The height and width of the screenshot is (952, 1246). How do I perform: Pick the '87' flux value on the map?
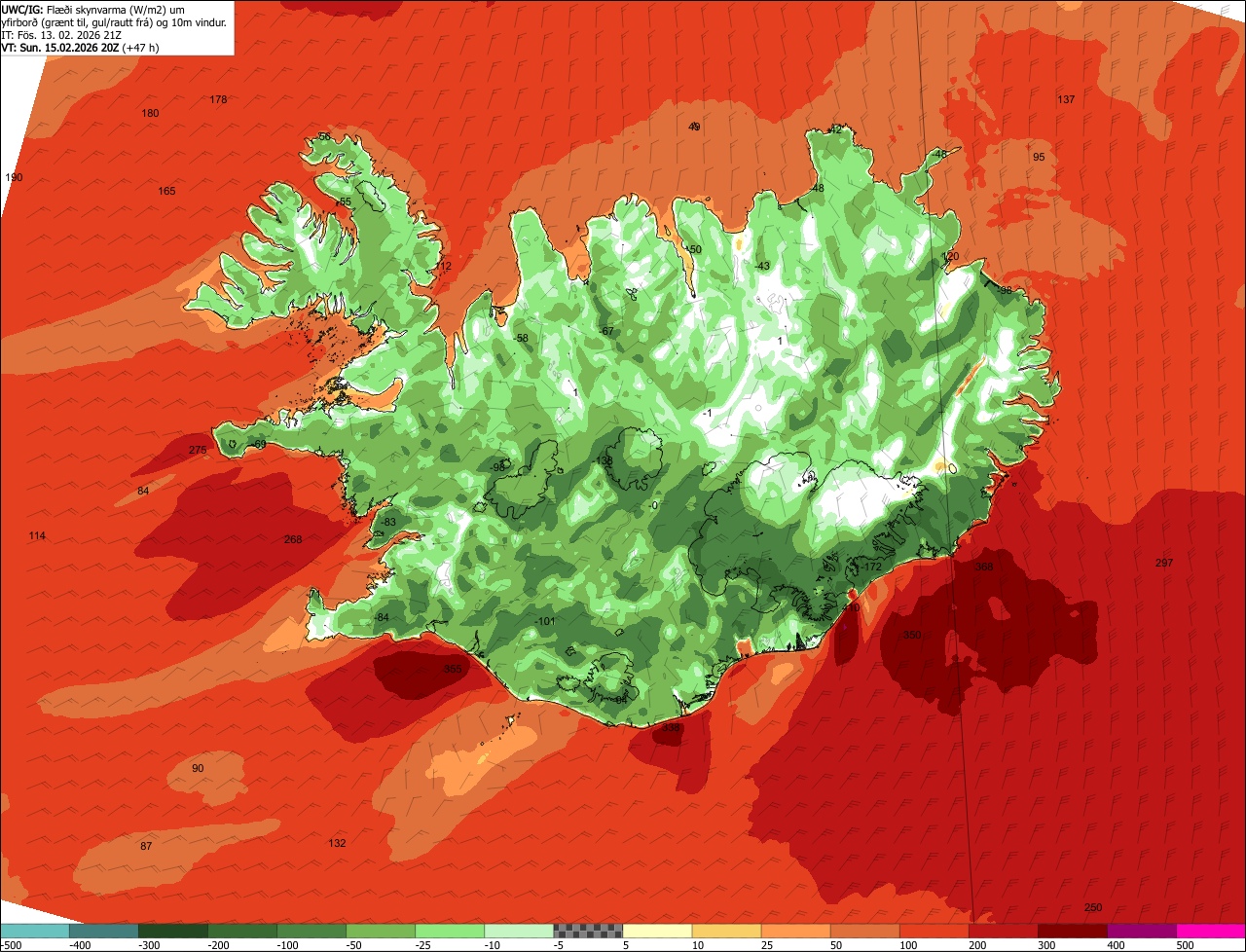tap(146, 846)
